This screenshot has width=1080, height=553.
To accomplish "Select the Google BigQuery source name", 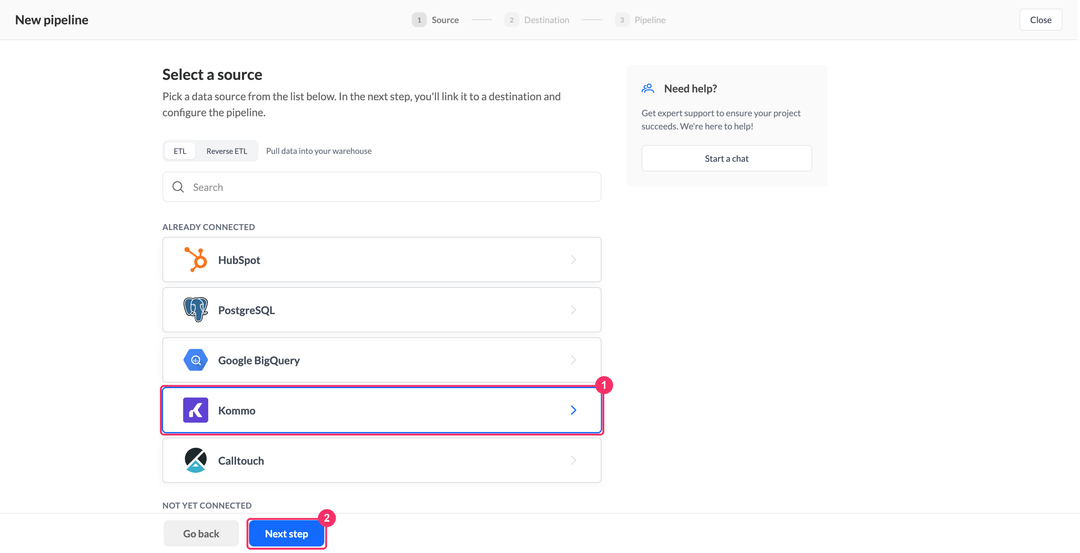I will click(x=259, y=360).
